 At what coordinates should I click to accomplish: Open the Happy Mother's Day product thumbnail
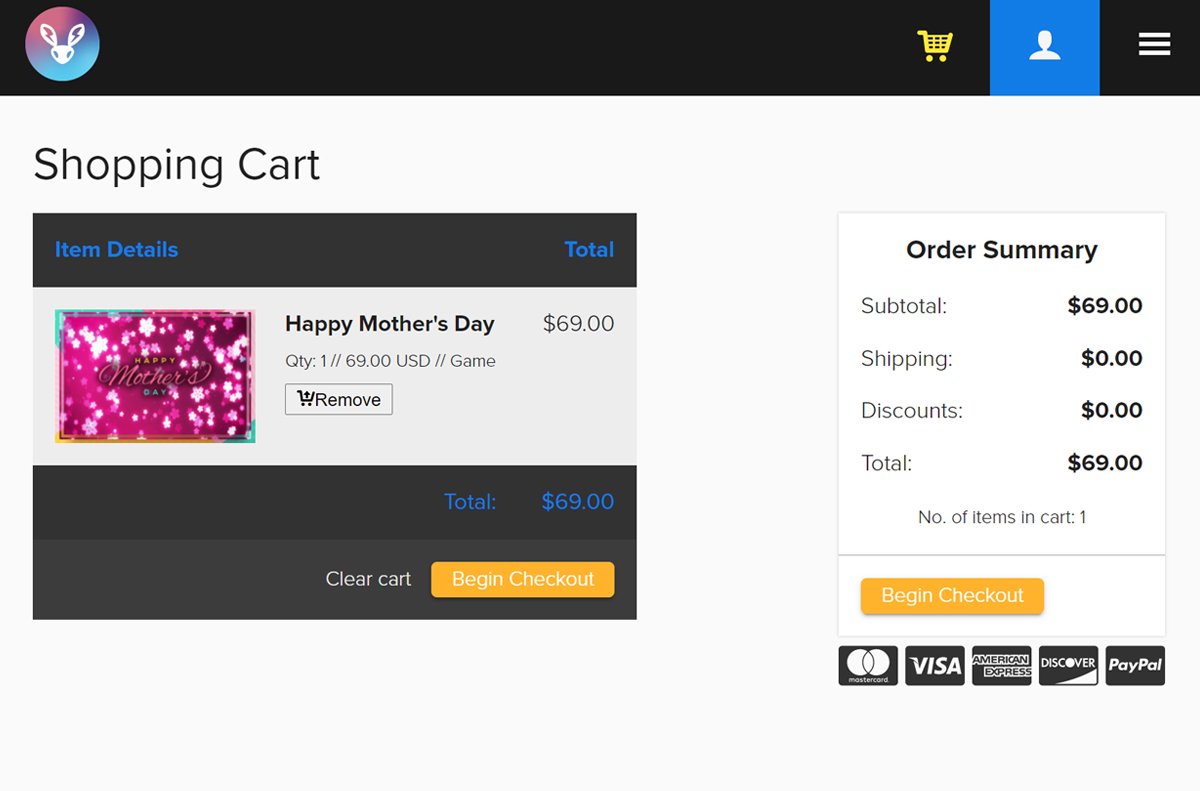pyautogui.click(x=155, y=376)
